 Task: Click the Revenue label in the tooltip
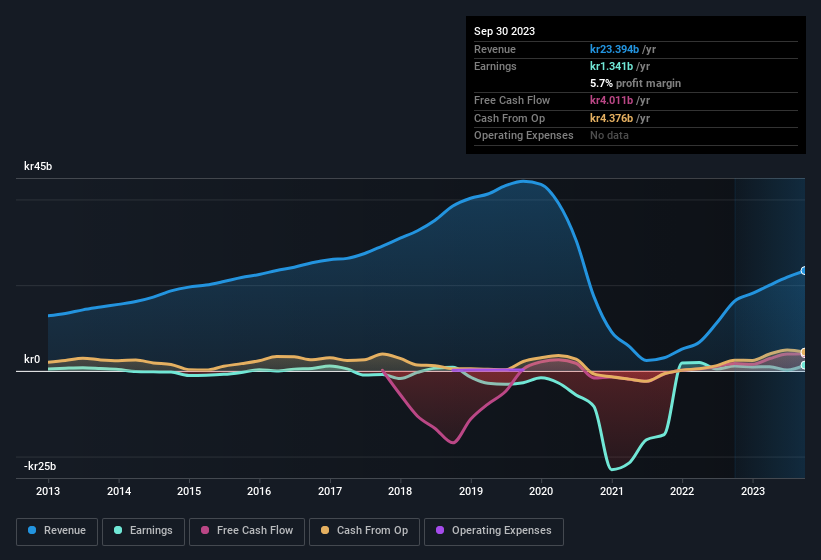pyautogui.click(x=495, y=49)
